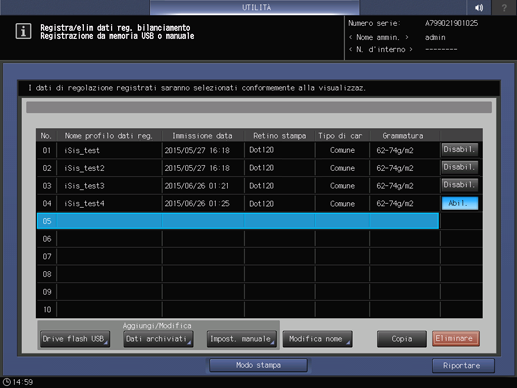The height and width of the screenshot is (388, 517).
Task: Open the Dati archiviati option
Action: 158,339
